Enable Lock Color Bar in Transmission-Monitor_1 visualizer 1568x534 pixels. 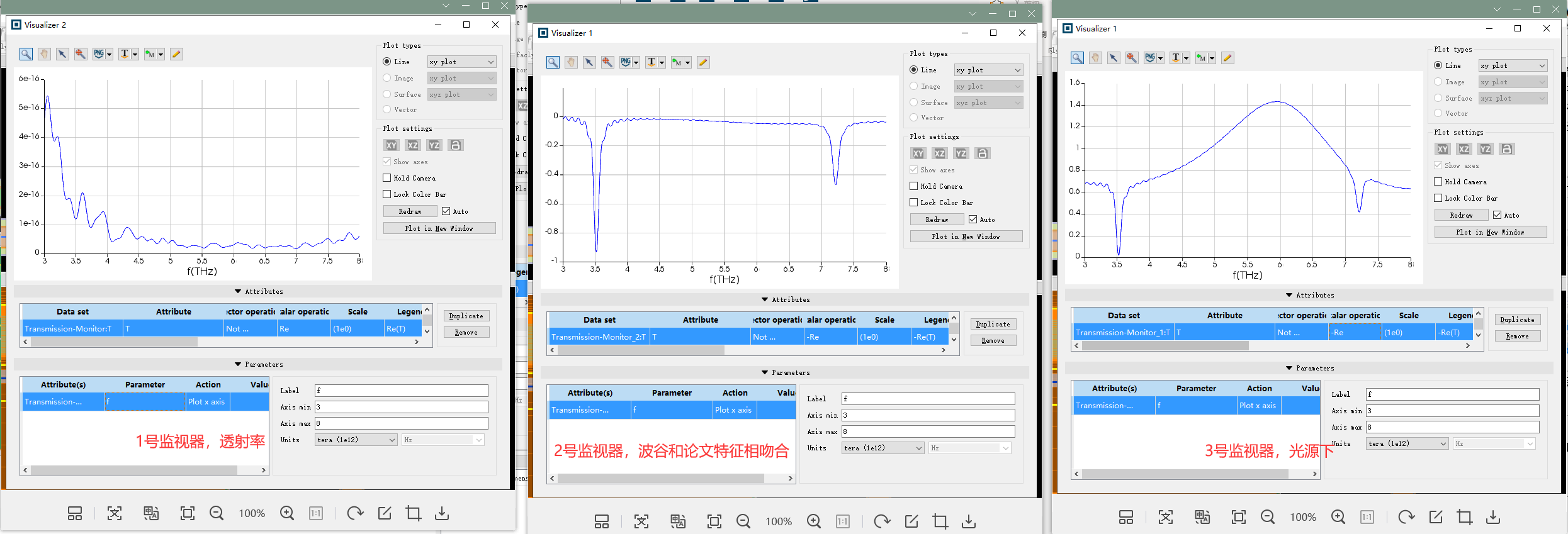1438,198
